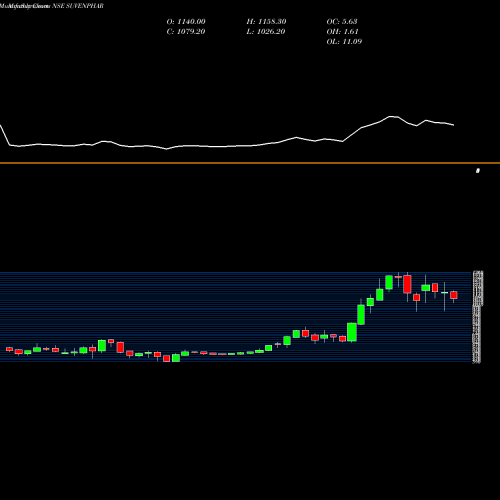Screen dimensions: 500x500
Task: Click the large red candle at the price peak
Action: [407, 284]
